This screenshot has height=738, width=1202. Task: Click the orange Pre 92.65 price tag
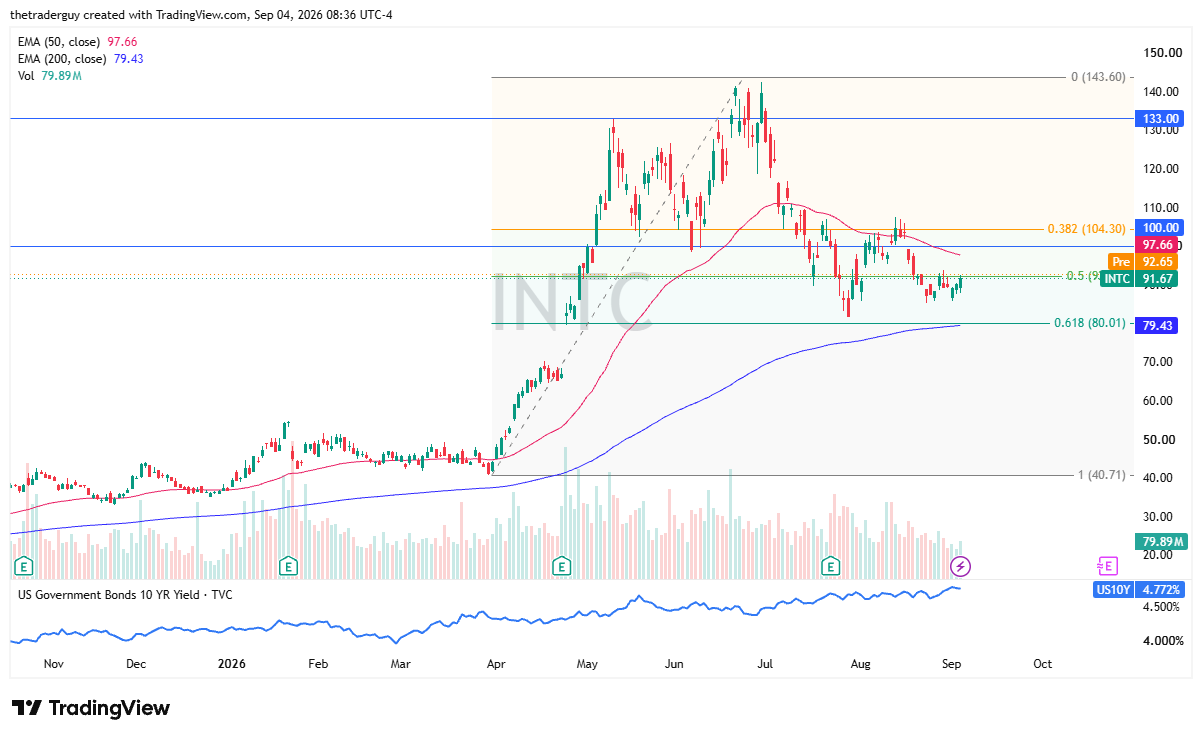pyautogui.click(x=1145, y=262)
